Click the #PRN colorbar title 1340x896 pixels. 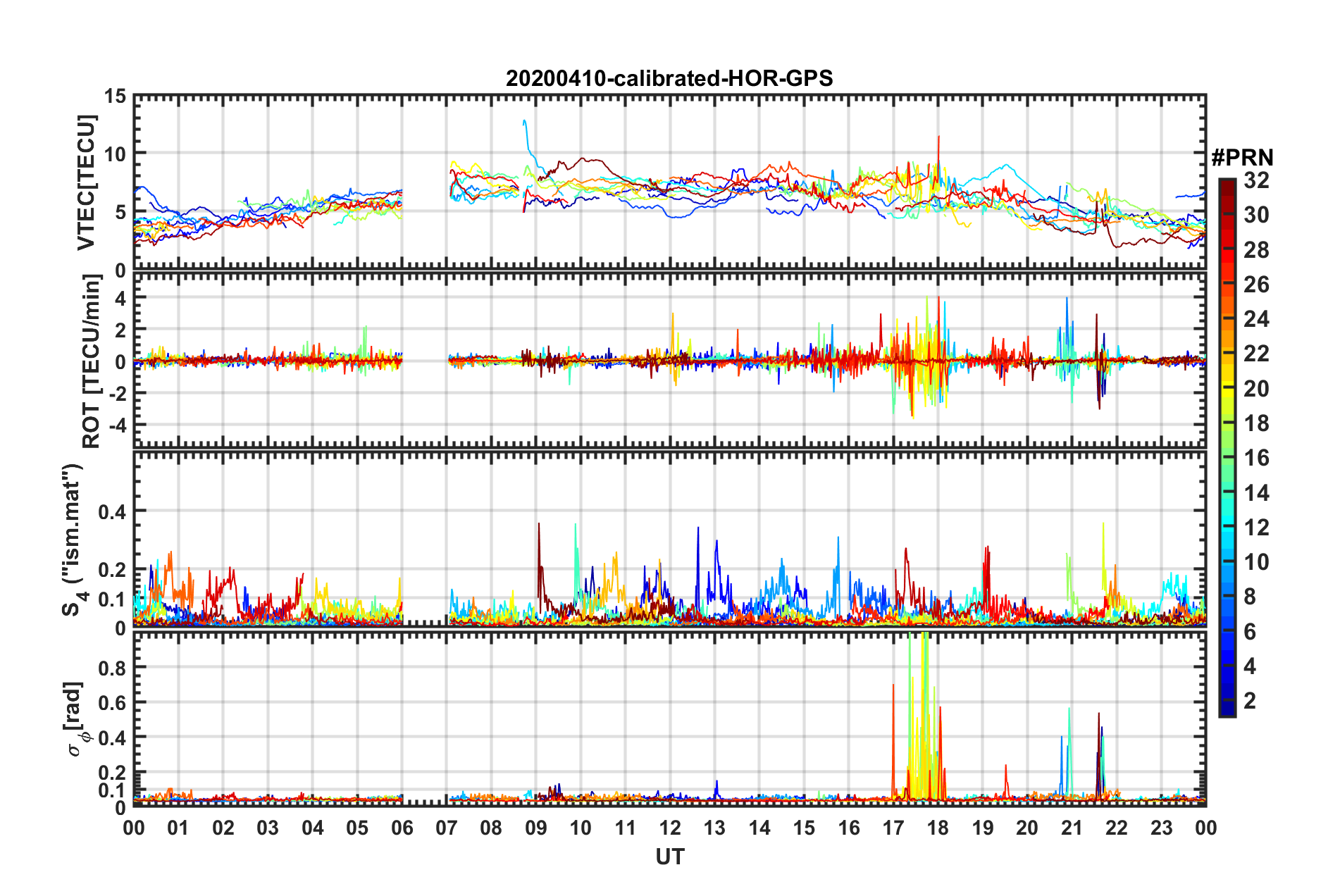coord(1242,158)
